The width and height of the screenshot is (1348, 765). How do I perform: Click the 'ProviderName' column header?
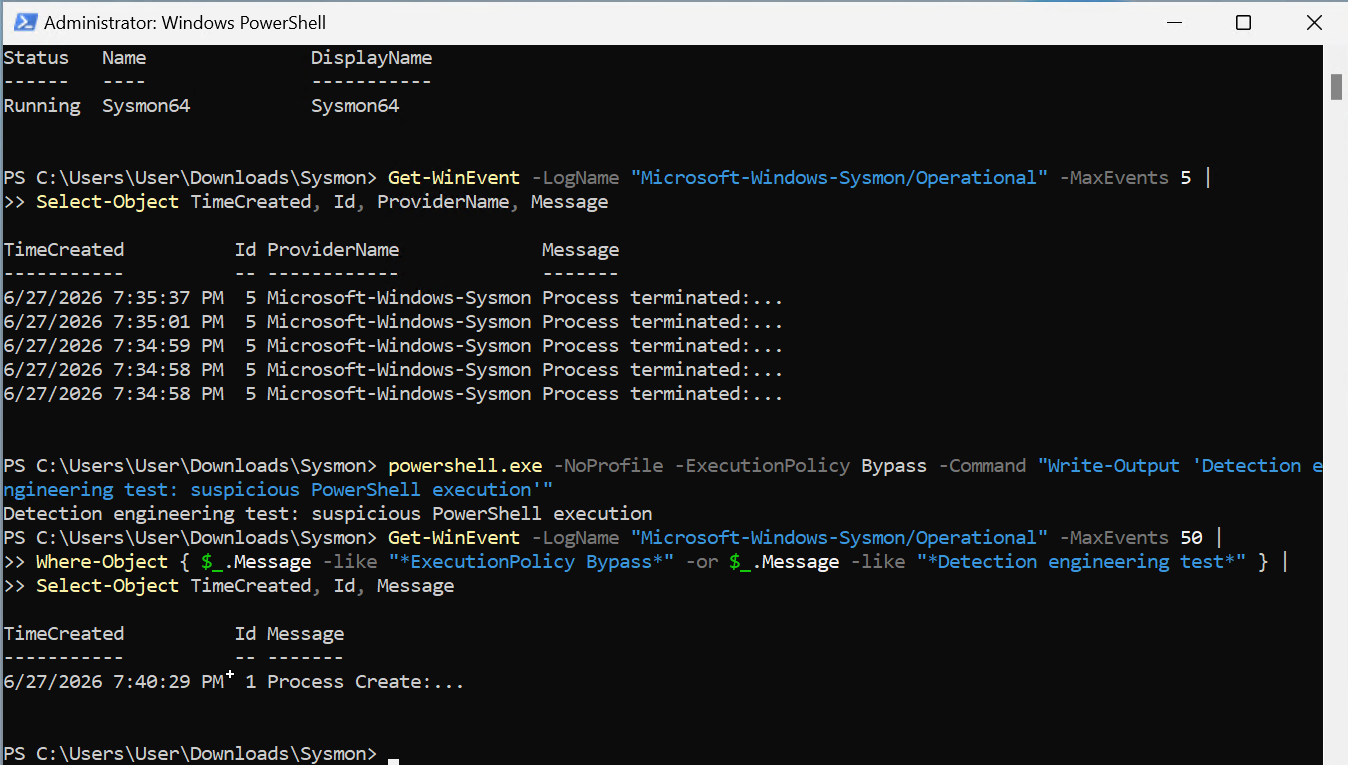tap(333, 250)
